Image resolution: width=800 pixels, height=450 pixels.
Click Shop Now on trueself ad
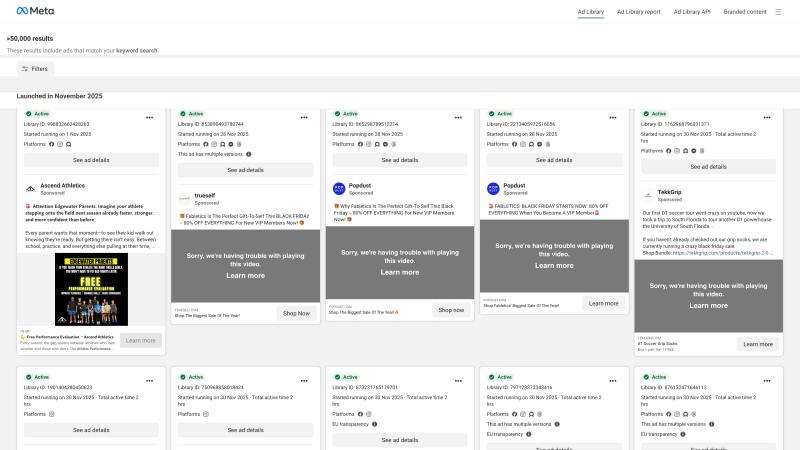(x=296, y=313)
